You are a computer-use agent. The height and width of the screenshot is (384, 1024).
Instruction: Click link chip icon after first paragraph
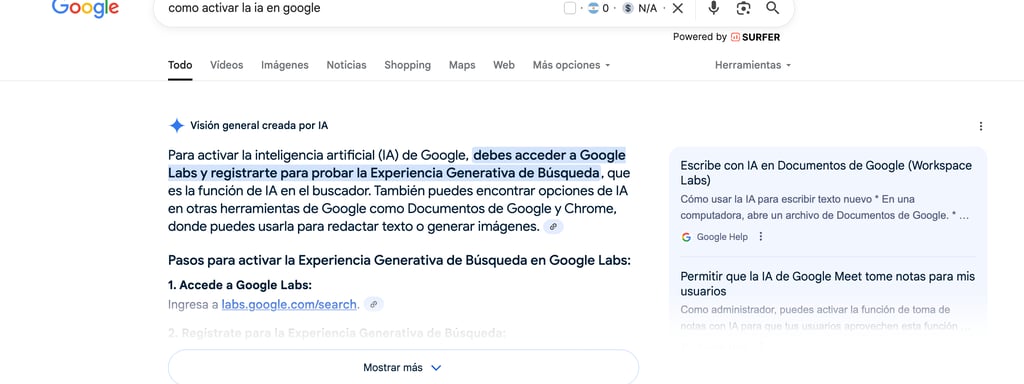click(553, 227)
